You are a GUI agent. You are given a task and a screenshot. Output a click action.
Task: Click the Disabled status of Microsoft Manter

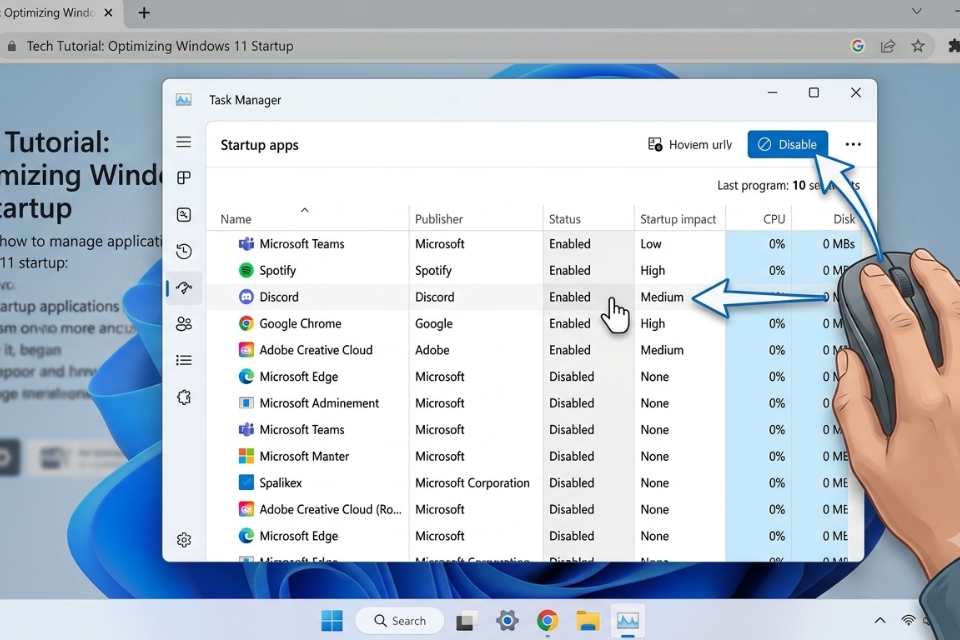click(x=571, y=456)
